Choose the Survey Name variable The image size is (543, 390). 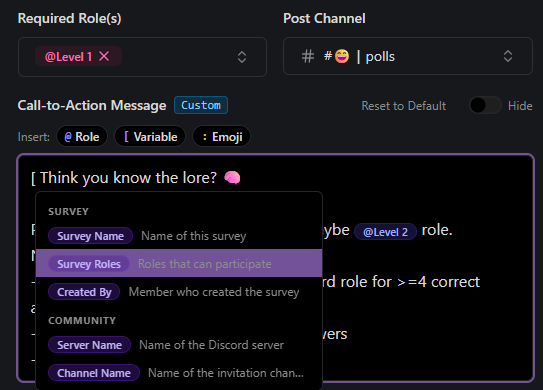pyautogui.click(x=179, y=236)
